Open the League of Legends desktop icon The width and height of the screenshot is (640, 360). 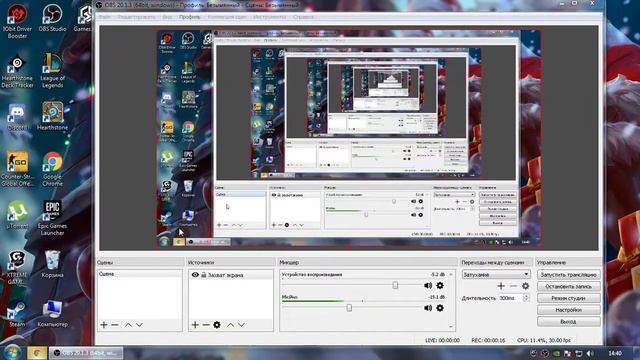[52, 70]
